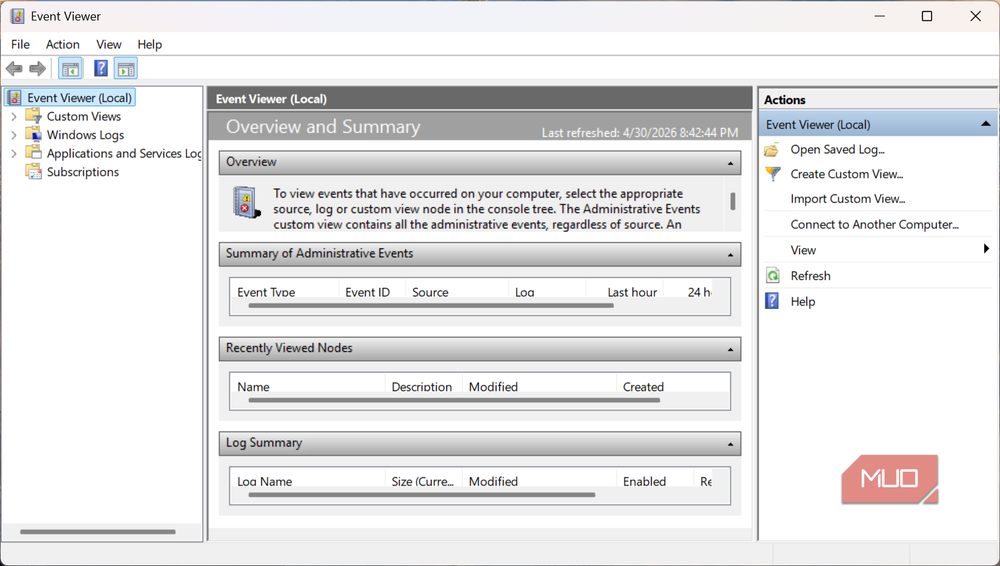Click the Back arrow toolbar icon

(14, 68)
